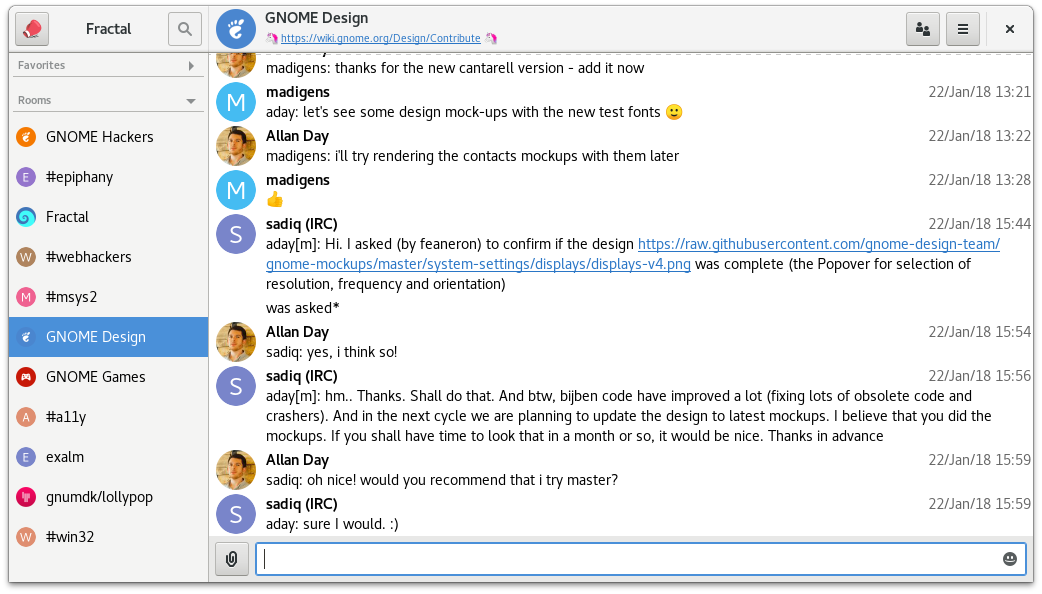Image resolution: width=1042 pixels, height=594 pixels.
Task: Switch to the #a11y room
Action: (108, 417)
